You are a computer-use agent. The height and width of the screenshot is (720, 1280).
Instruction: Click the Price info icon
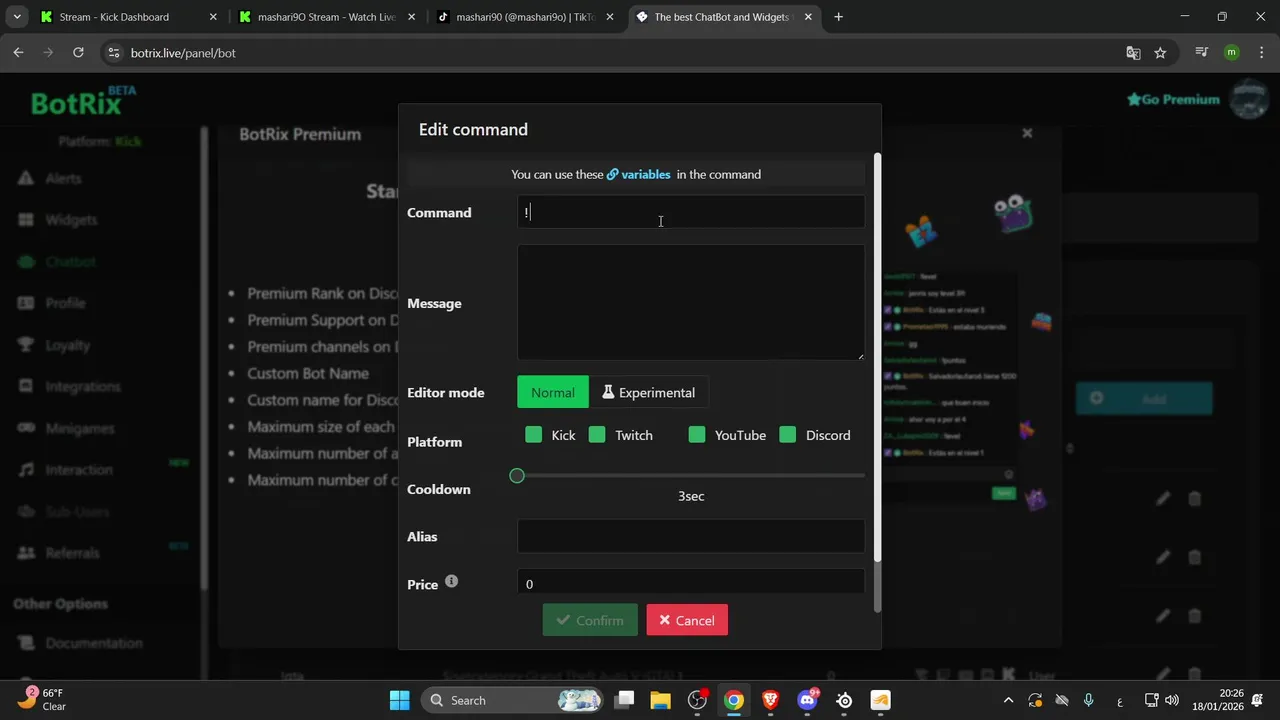point(451,581)
